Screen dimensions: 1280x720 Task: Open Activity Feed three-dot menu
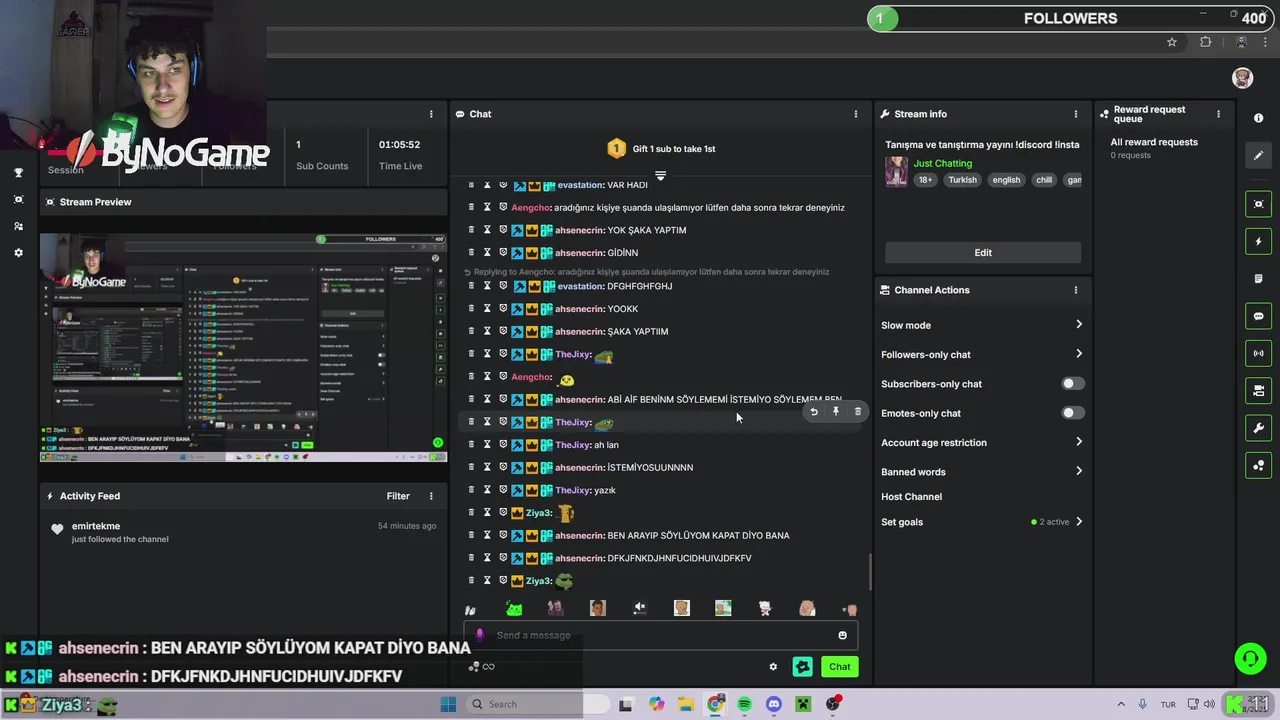[x=431, y=496]
